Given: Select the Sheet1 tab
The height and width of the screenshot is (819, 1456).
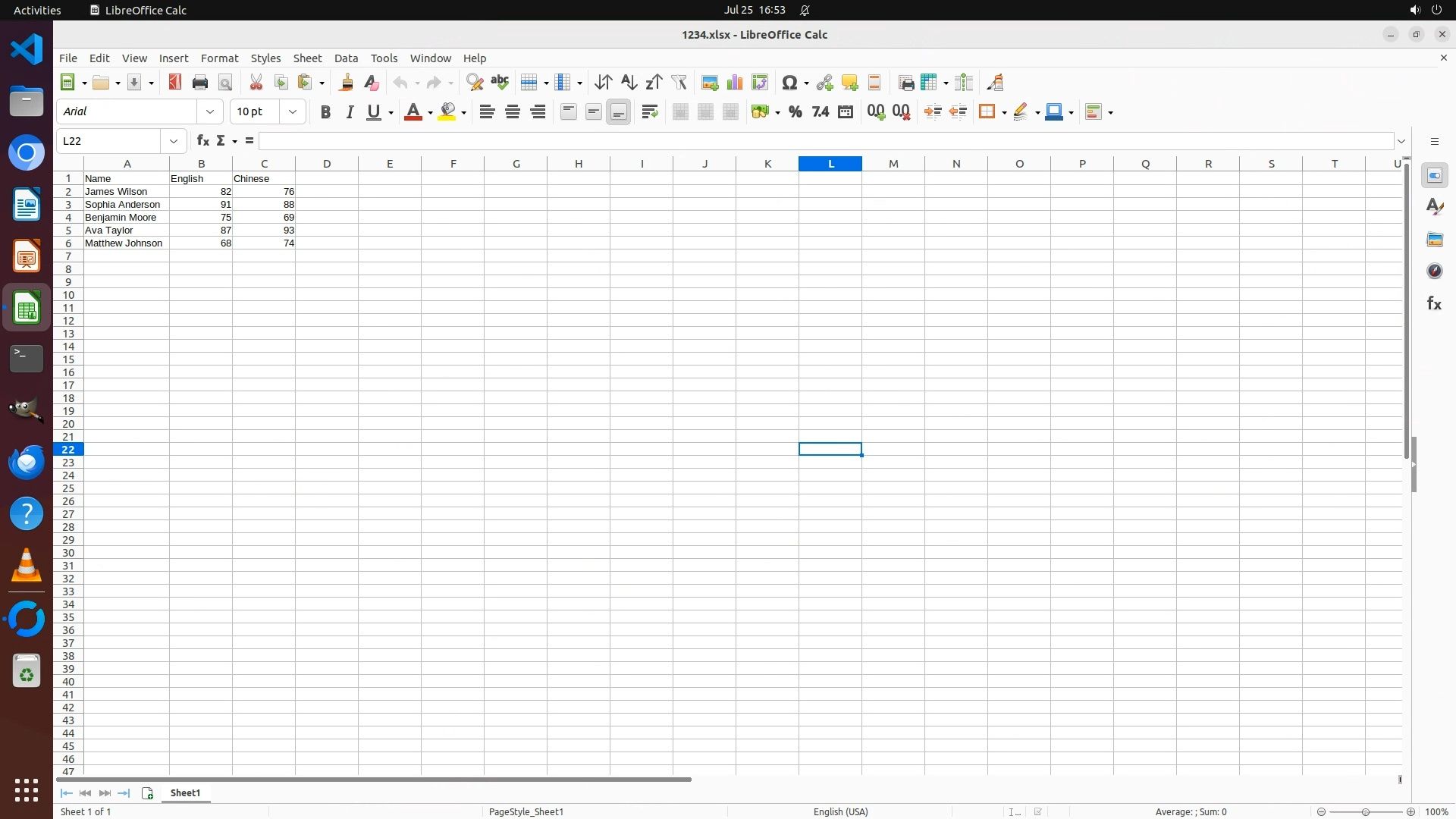Looking at the screenshot, I should click(x=185, y=792).
